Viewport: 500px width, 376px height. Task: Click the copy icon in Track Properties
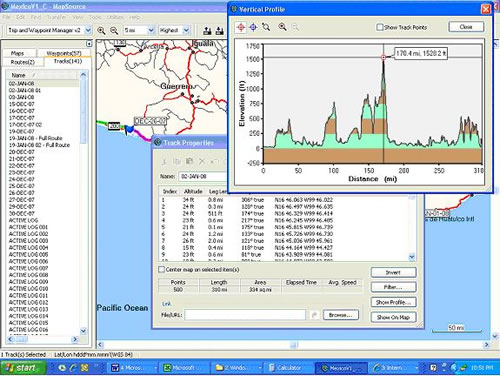(176, 162)
